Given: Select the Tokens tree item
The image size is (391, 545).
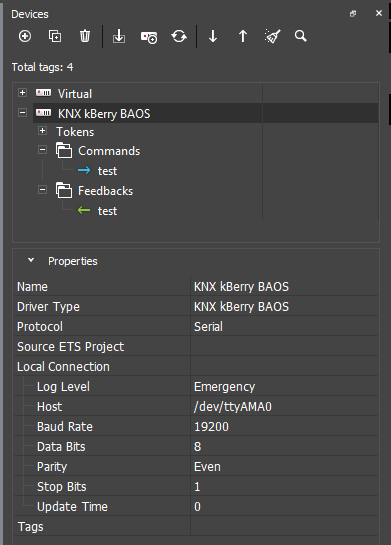Looking at the screenshot, I should coord(75,132).
